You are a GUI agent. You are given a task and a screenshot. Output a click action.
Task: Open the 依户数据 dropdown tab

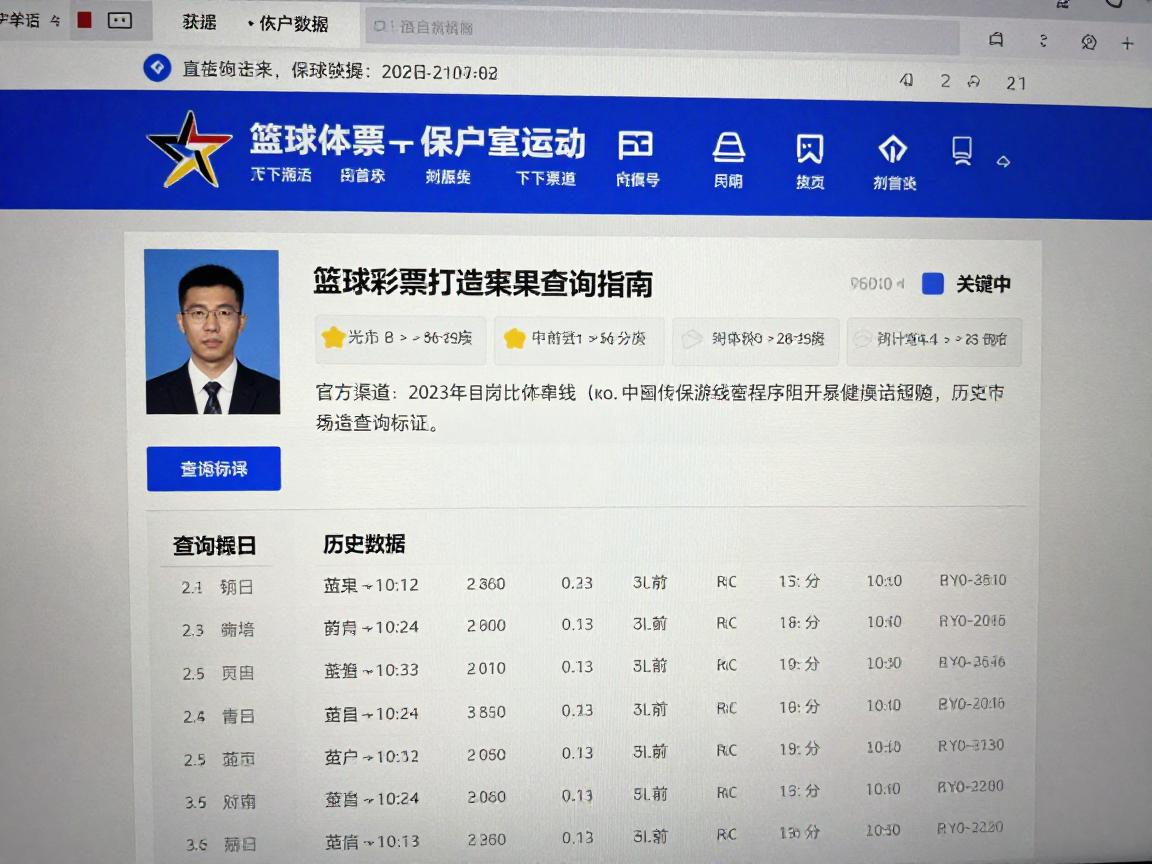point(288,23)
